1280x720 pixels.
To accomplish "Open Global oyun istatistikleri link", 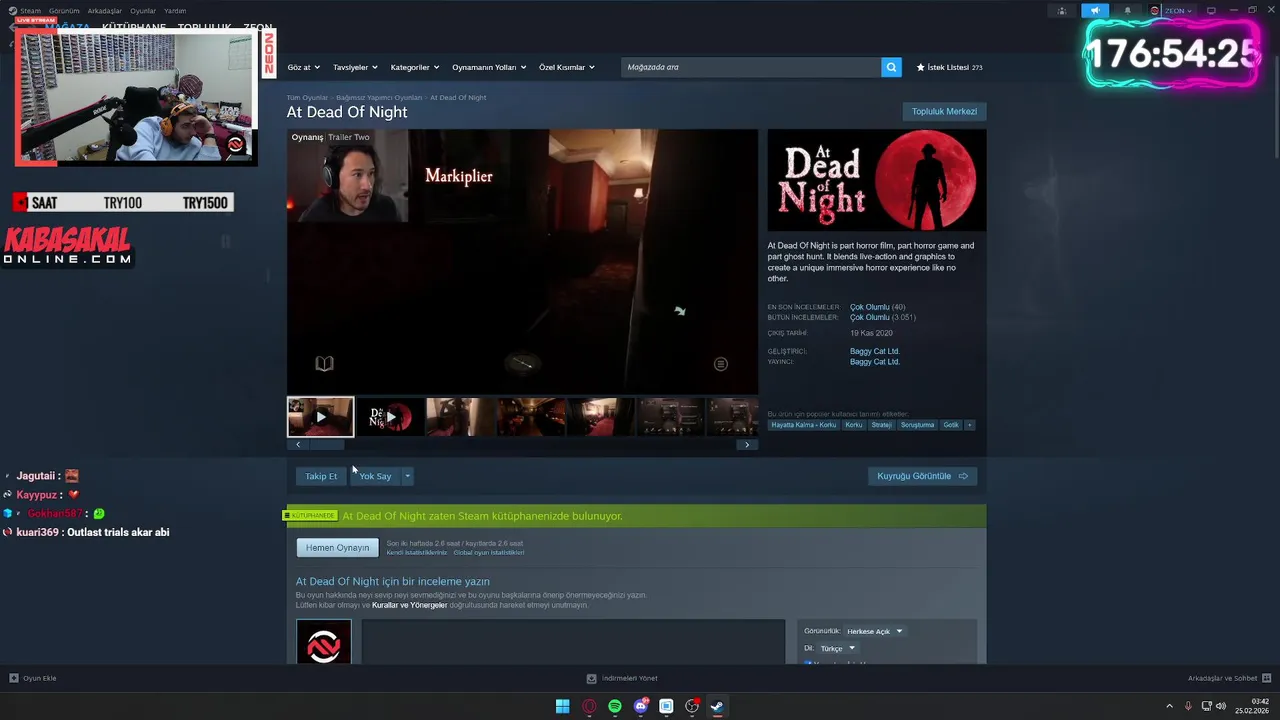I will pyautogui.click(x=489, y=553).
